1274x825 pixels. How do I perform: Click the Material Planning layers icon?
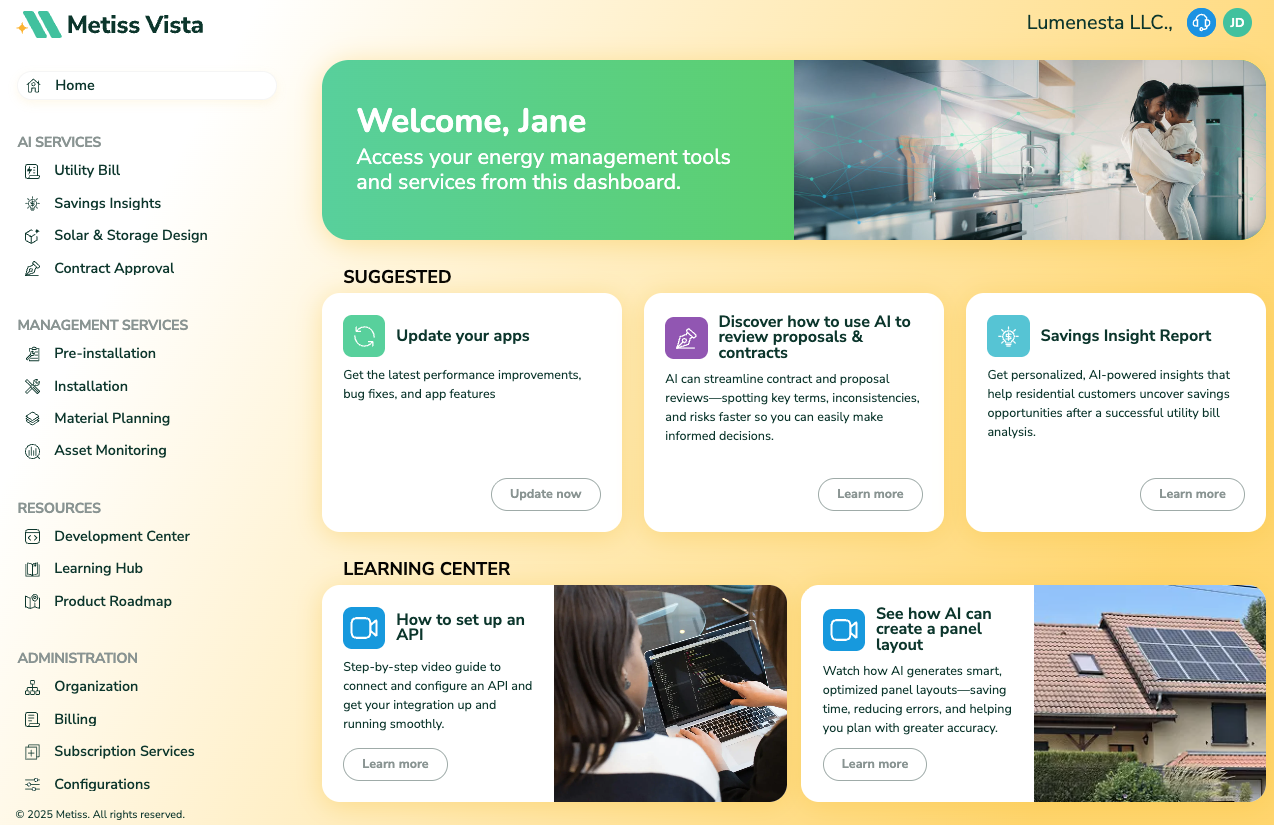pyautogui.click(x=33, y=419)
